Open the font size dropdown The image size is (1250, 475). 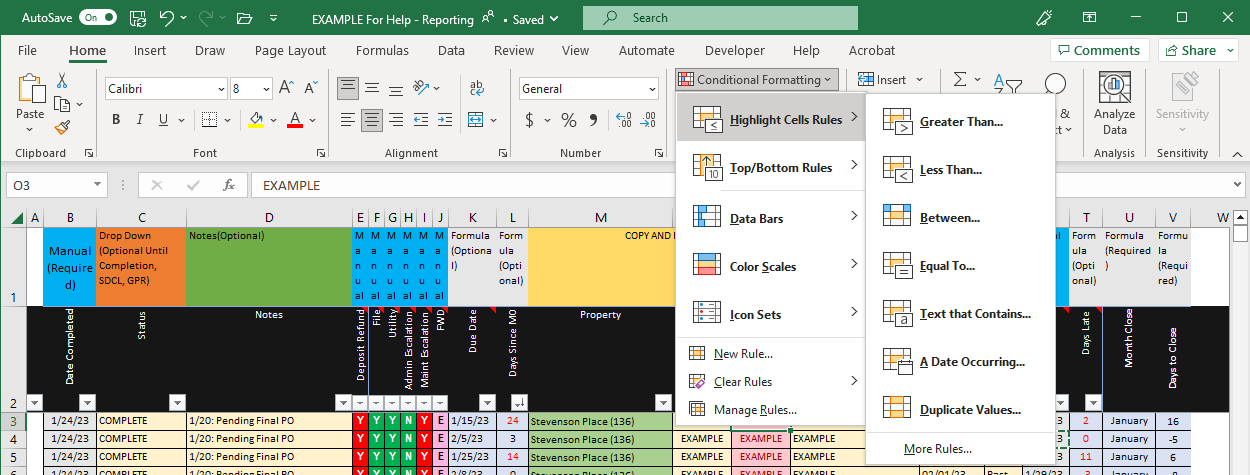click(264, 89)
